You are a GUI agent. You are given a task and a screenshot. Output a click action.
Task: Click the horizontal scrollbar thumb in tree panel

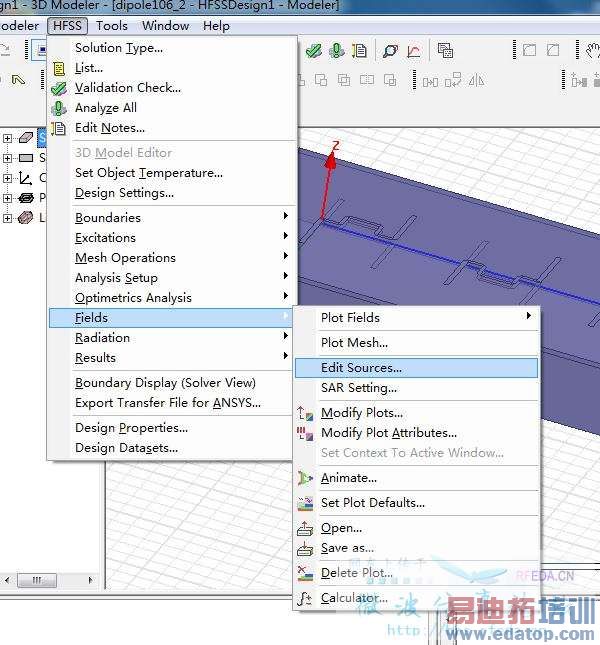point(38,580)
